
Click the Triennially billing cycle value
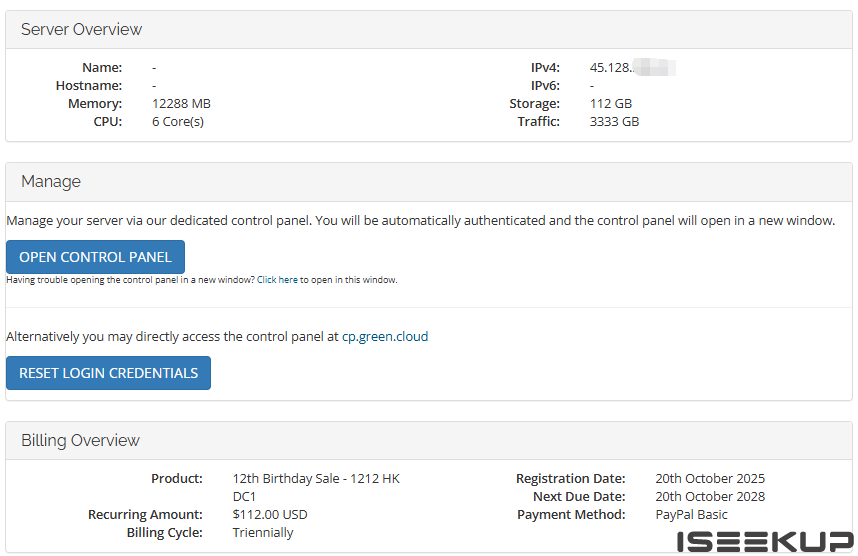263,533
